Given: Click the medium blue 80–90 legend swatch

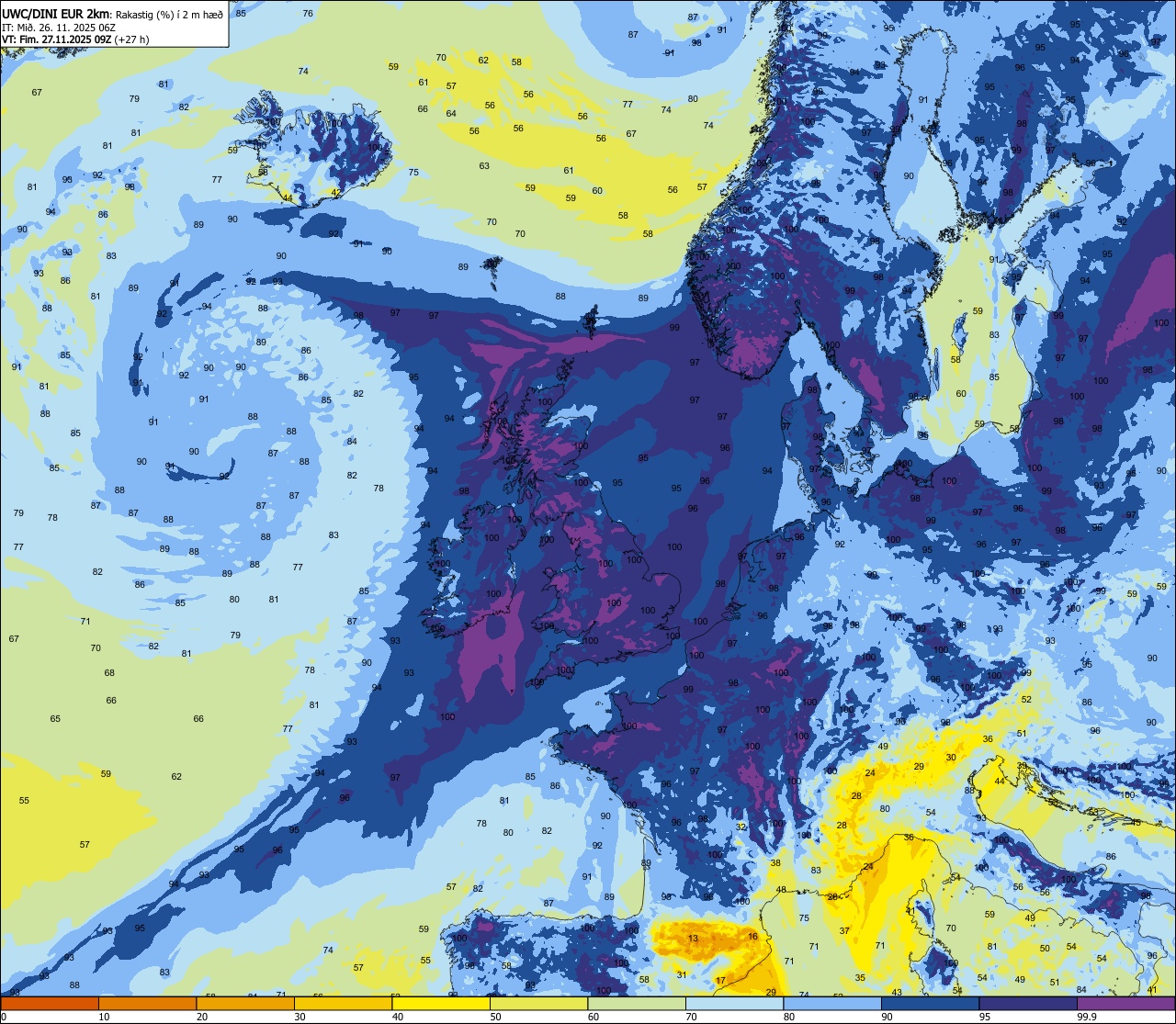Looking at the screenshot, I should [832, 1003].
